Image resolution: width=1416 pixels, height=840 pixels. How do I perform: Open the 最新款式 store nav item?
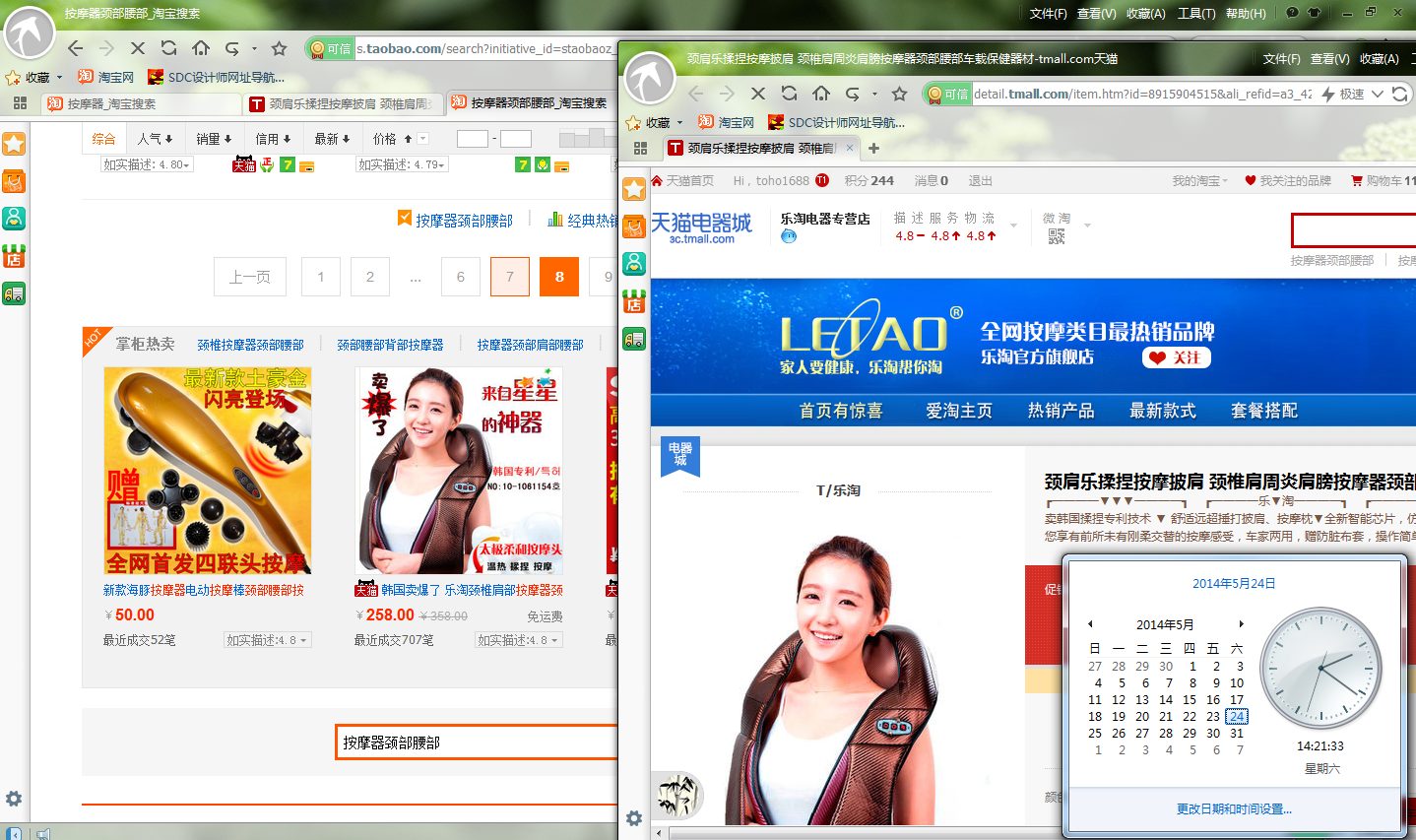point(1162,411)
